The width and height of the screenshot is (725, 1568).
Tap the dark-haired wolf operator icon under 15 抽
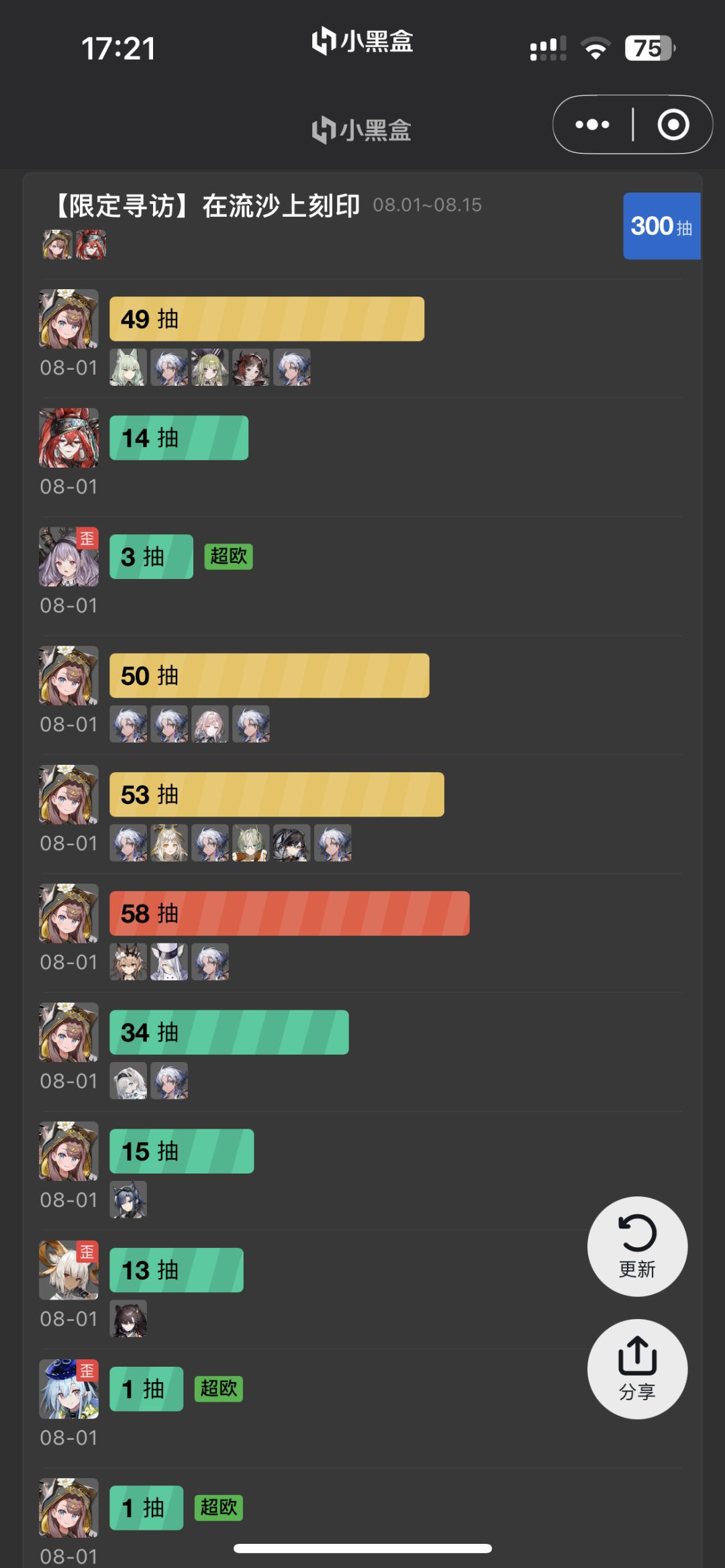[x=128, y=1200]
